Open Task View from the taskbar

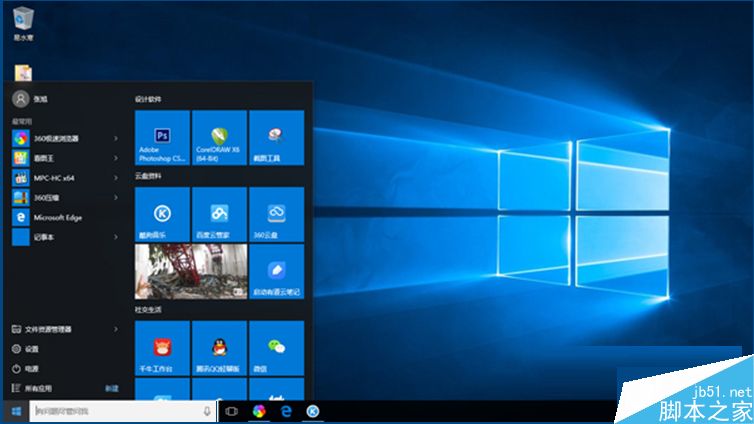(231, 411)
